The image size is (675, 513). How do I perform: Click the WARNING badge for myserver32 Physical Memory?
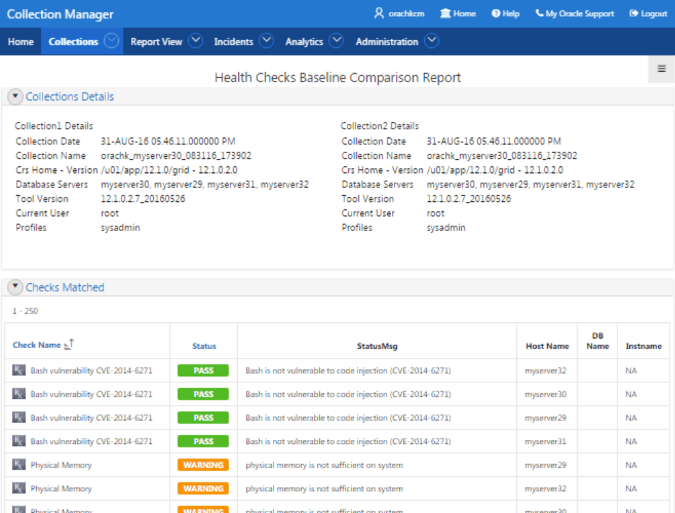pos(203,488)
